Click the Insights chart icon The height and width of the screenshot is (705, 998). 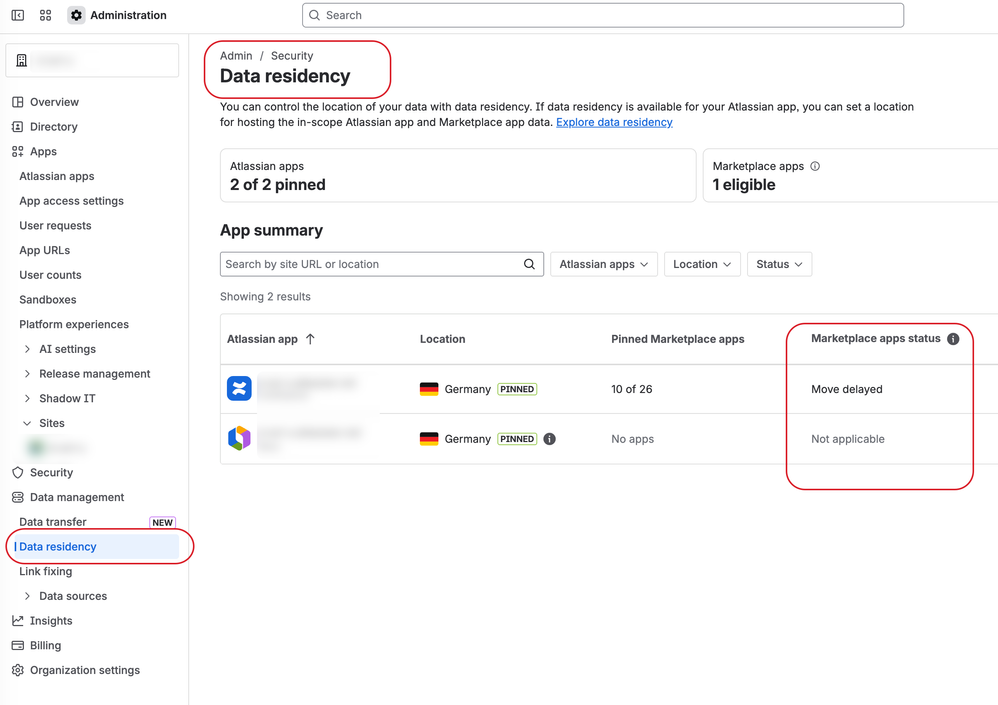(x=18, y=621)
